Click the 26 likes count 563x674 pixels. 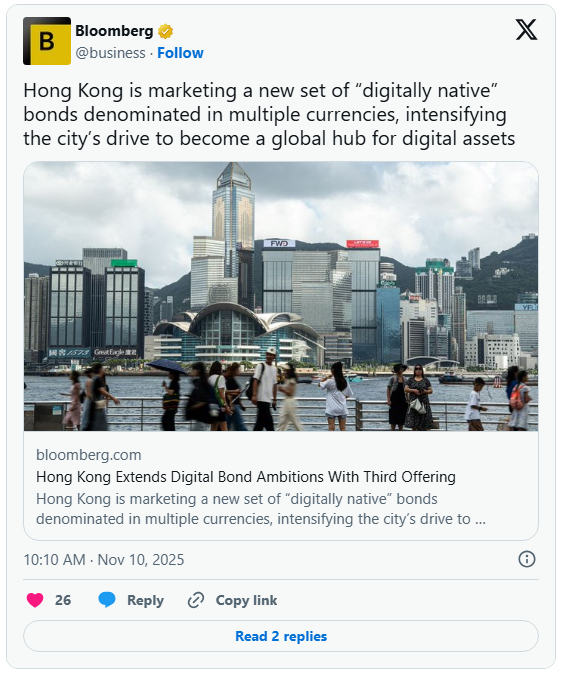63,600
